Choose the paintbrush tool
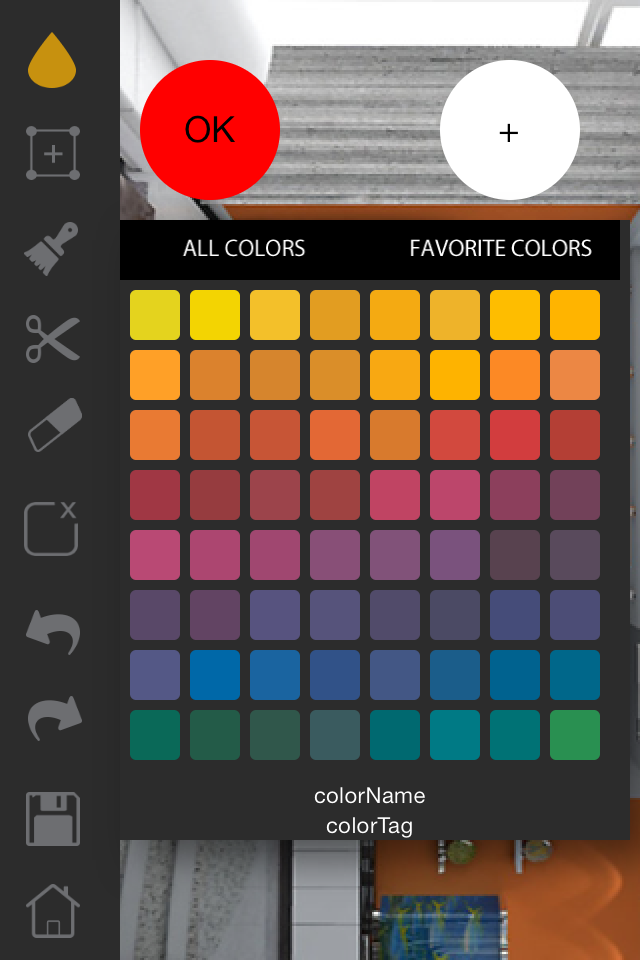This screenshot has width=640, height=960. (51, 248)
